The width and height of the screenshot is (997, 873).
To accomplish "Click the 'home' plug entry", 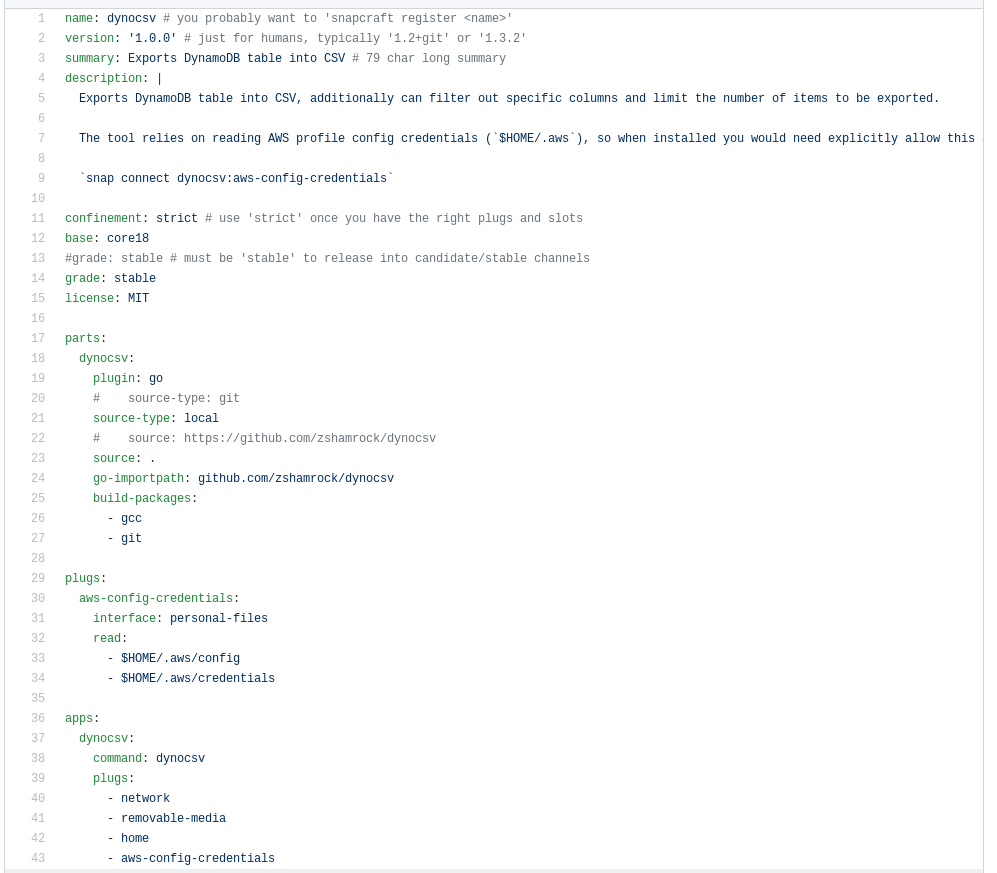I will click(135, 838).
